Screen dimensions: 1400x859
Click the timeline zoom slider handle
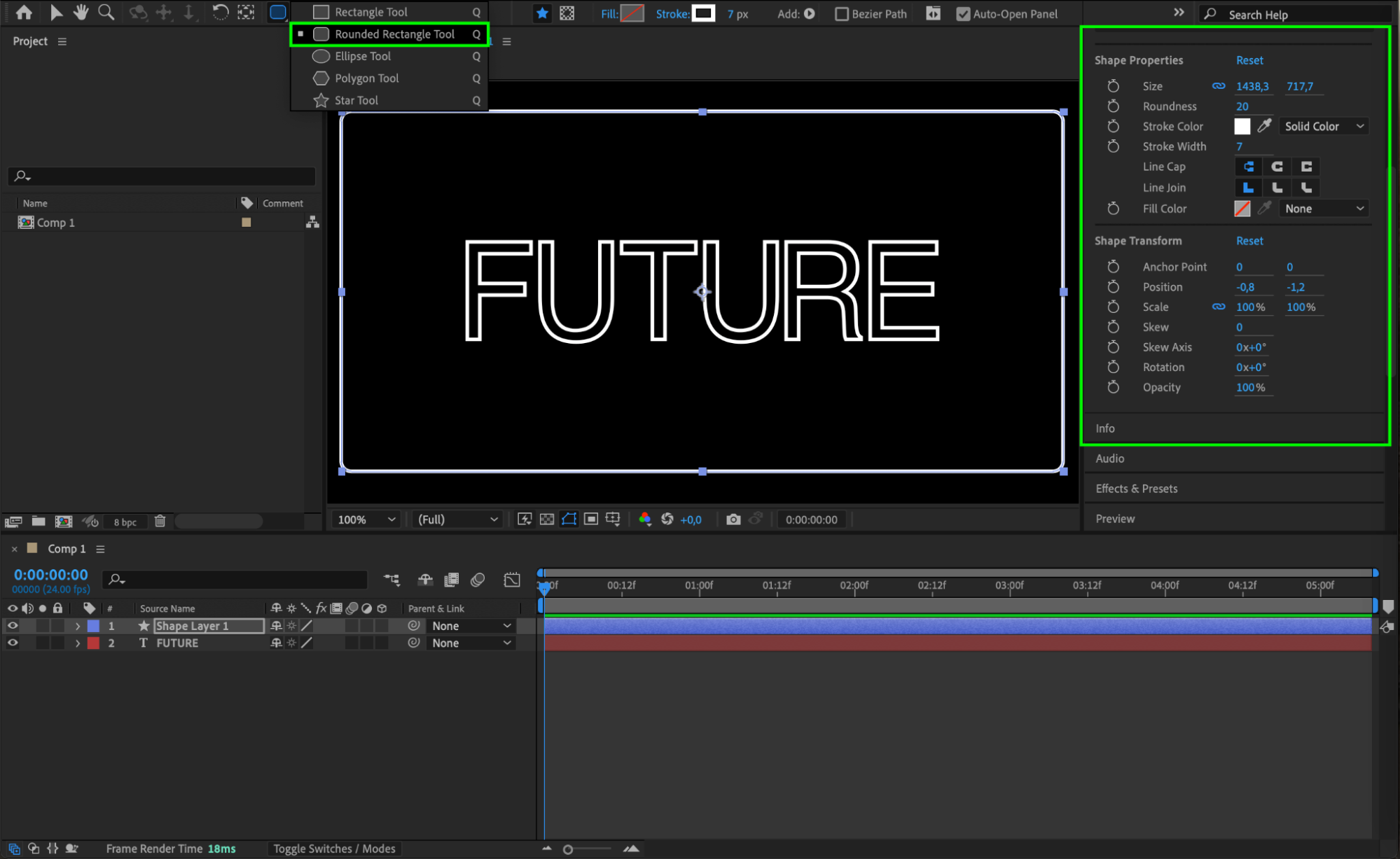568,849
